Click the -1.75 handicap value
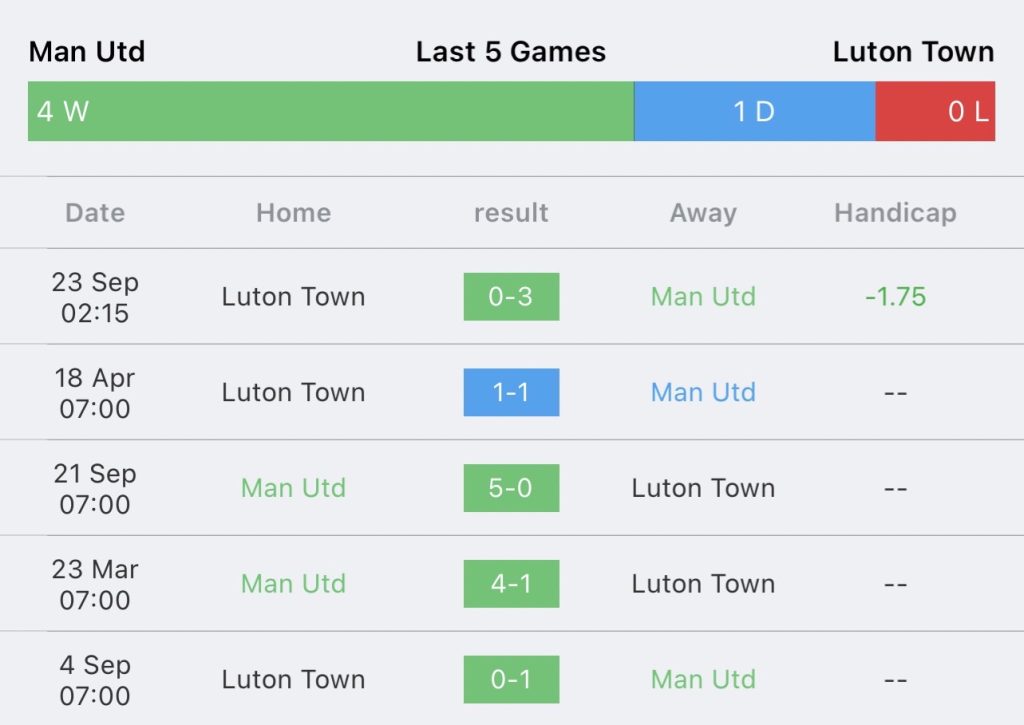This screenshot has width=1024, height=725. [895, 297]
